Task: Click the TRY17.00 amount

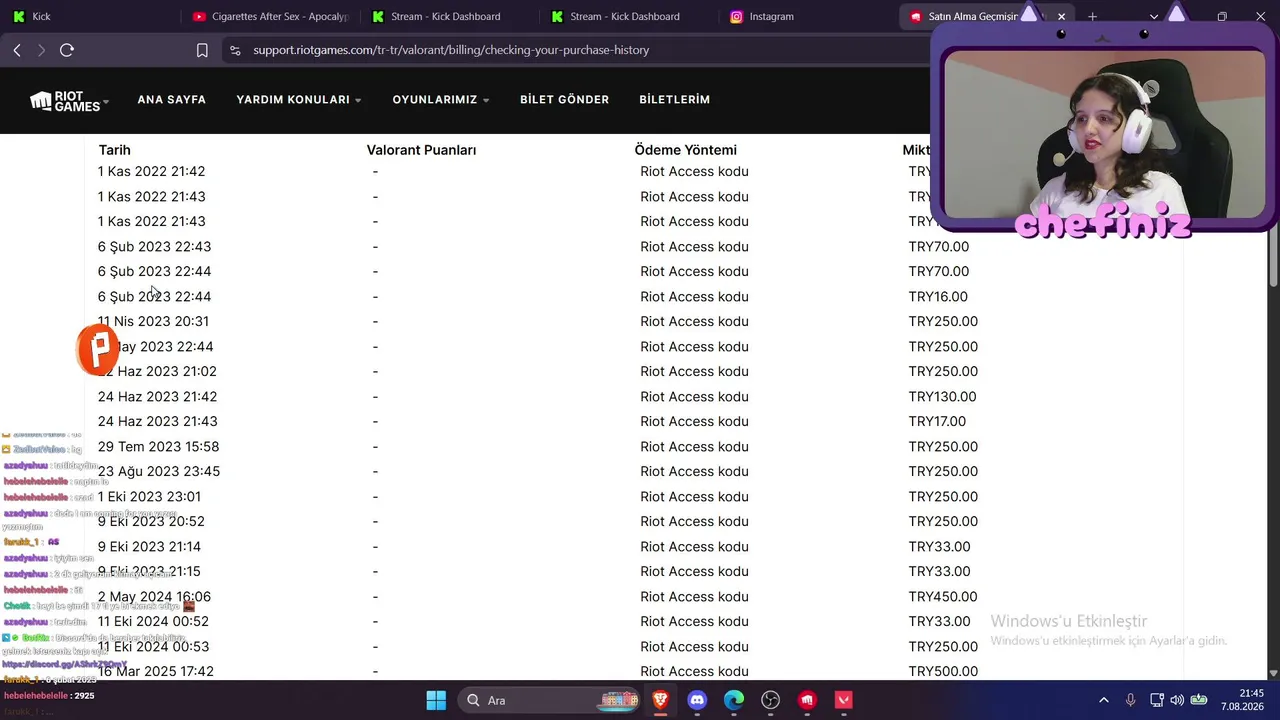Action: 937,421
